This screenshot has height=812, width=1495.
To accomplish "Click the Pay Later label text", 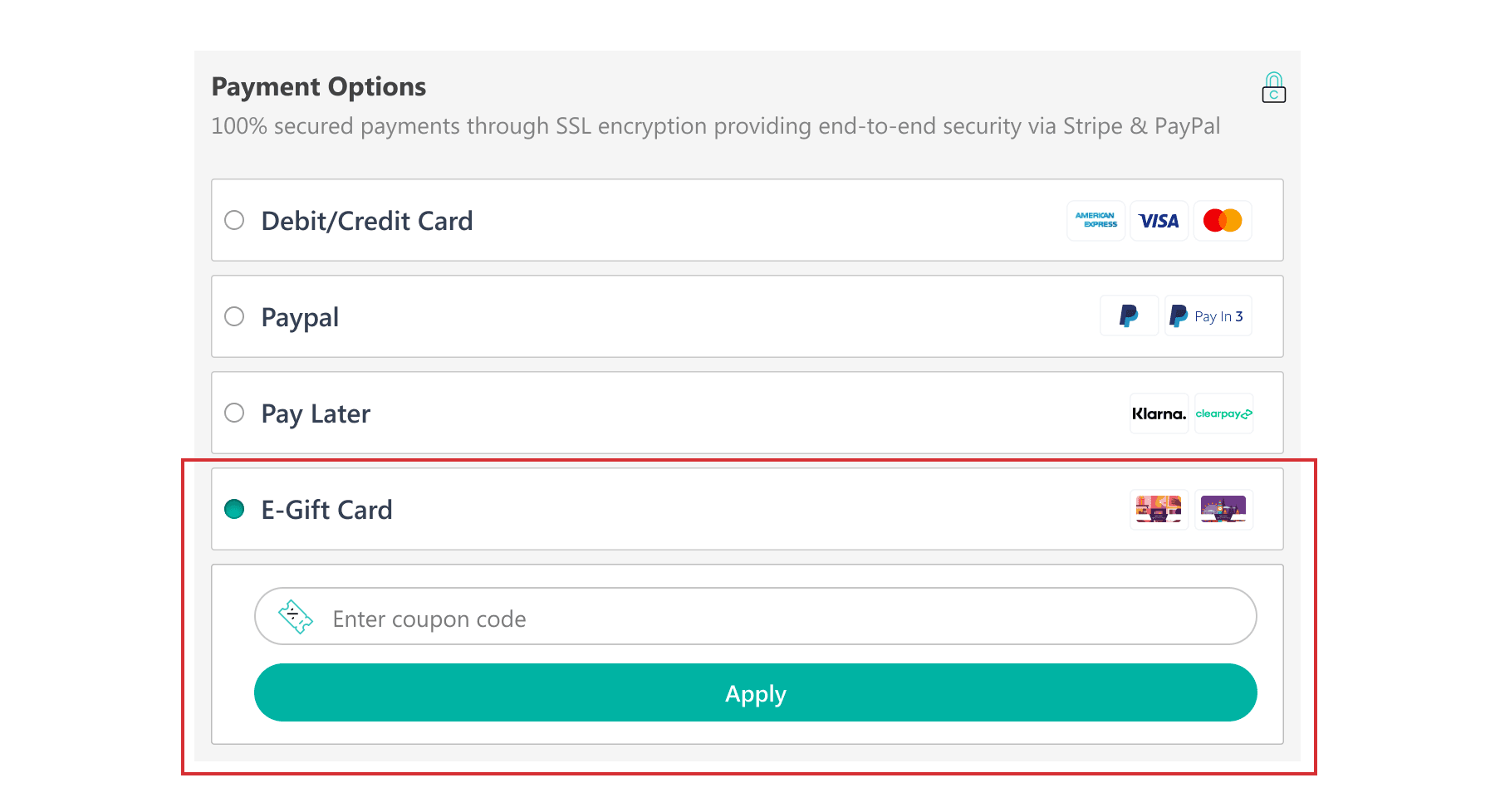I will click(x=316, y=413).
